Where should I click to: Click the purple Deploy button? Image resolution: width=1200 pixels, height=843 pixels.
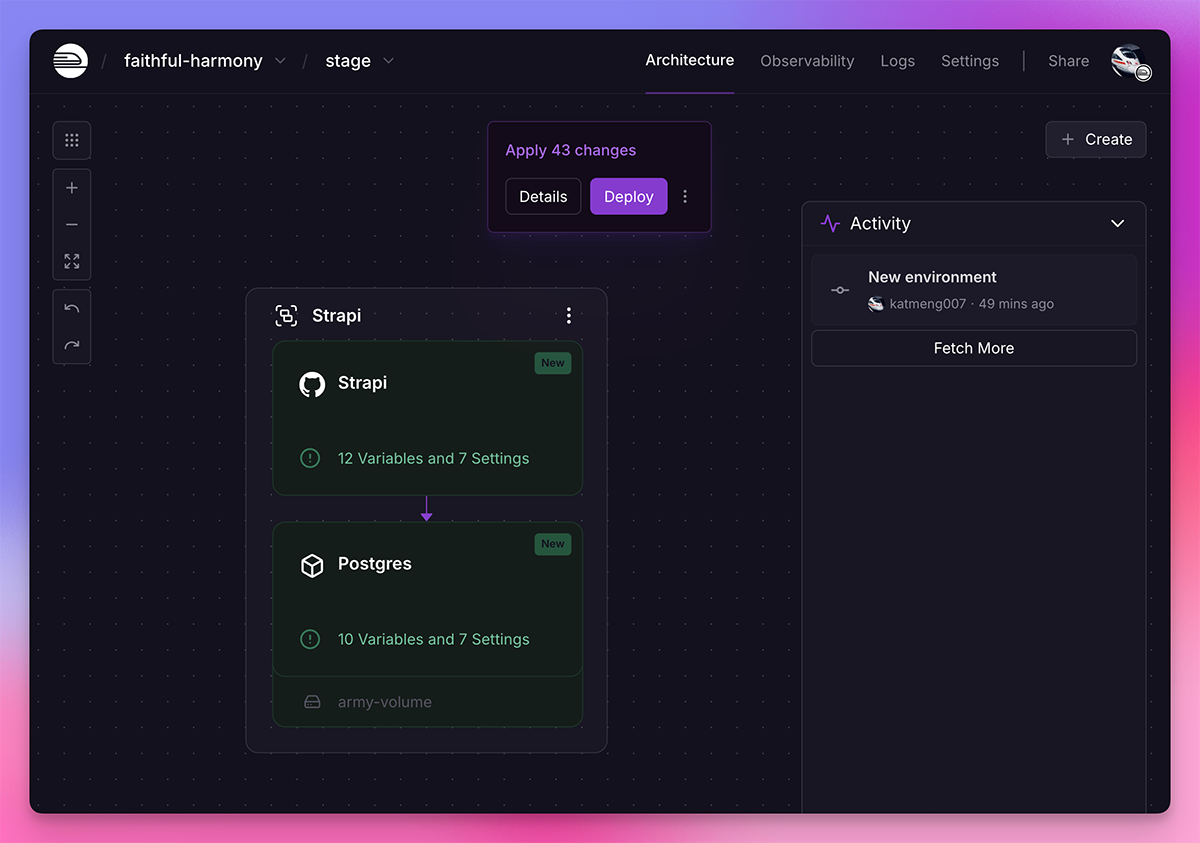click(629, 197)
